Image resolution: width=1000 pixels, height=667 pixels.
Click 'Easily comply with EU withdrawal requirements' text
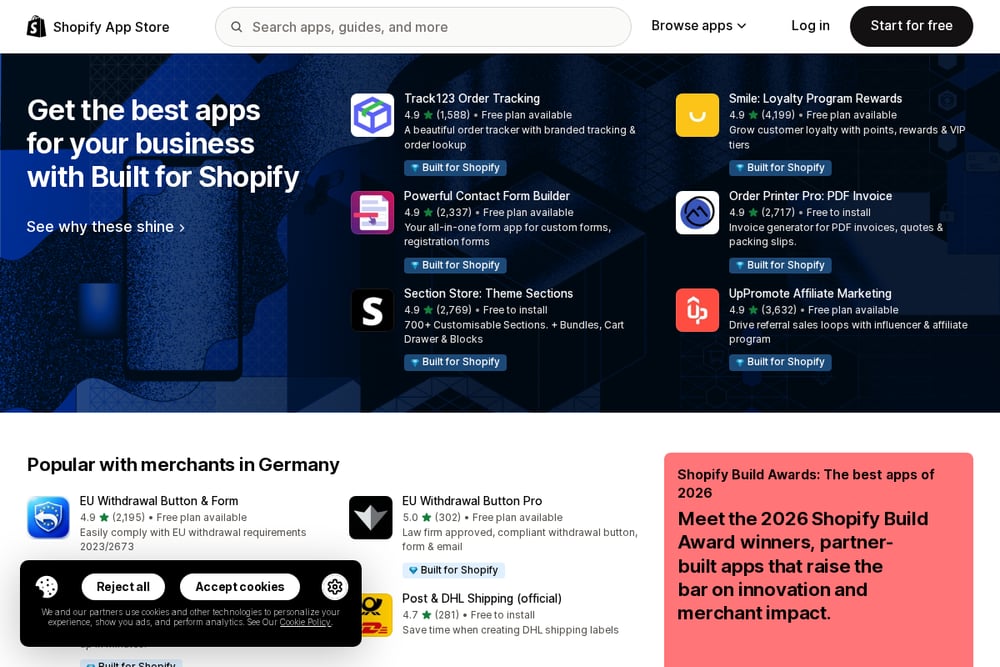193,539
